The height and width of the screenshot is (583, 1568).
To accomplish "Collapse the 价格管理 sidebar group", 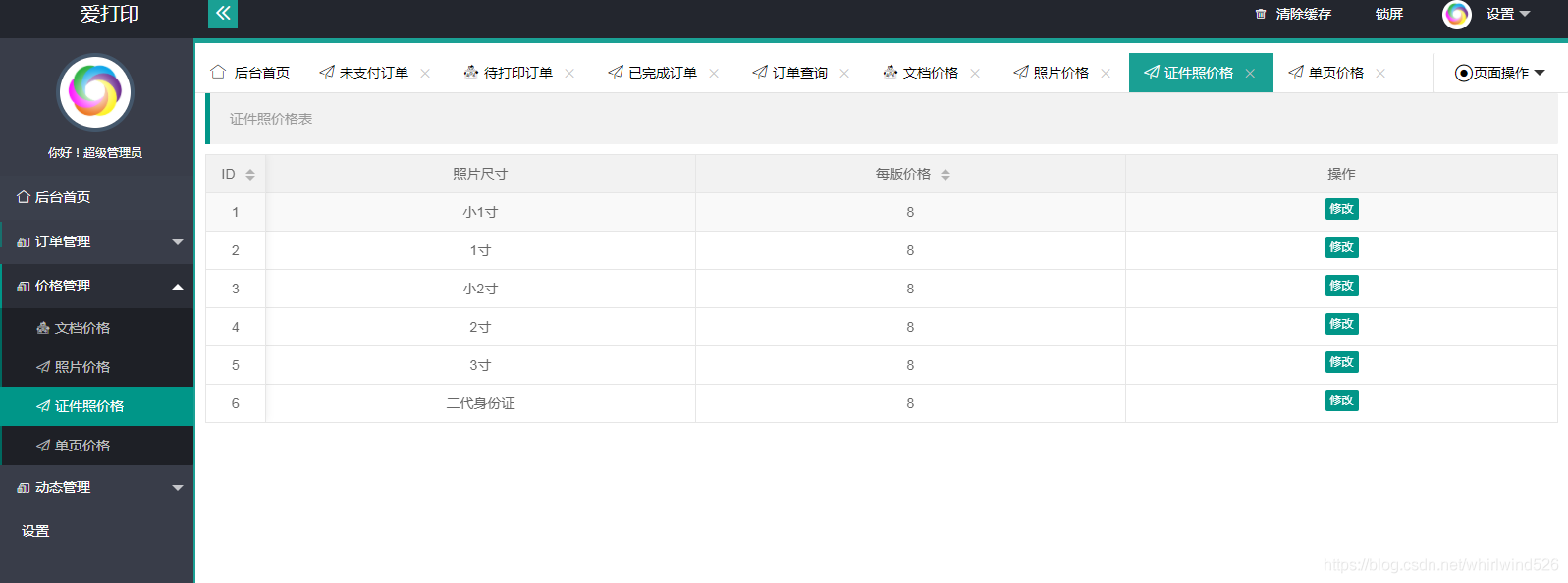I will pyautogui.click(x=97, y=286).
